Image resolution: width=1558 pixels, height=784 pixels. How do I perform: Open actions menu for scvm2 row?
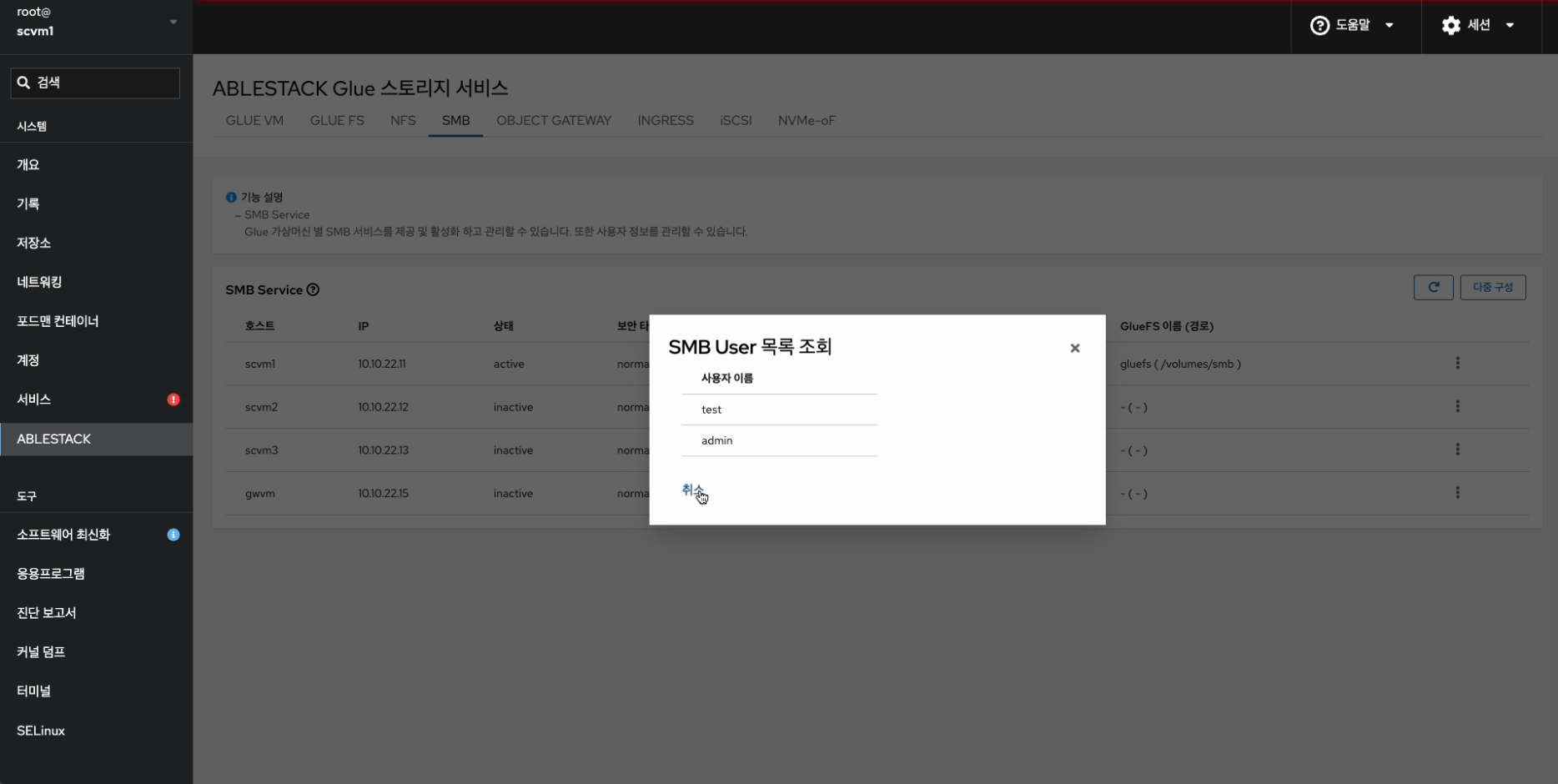[x=1457, y=406]
